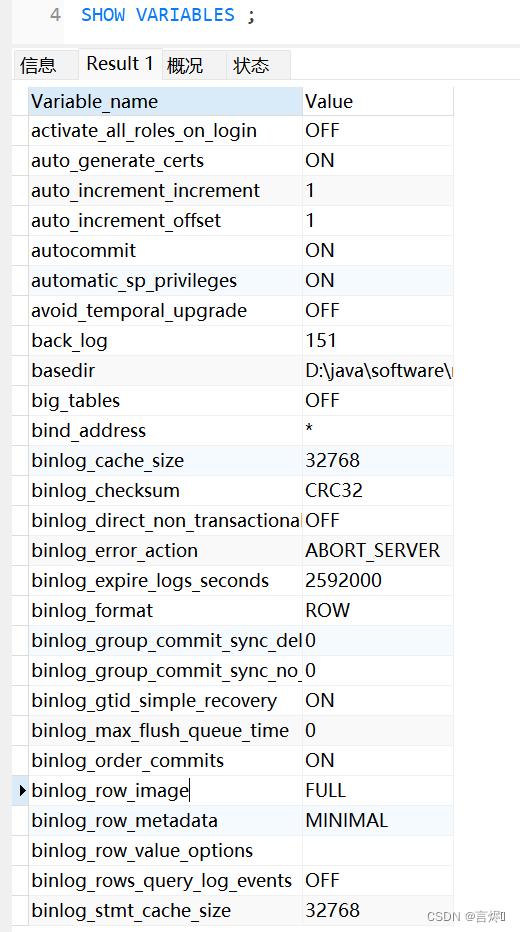Click the asterisk value of bind_address
The width and height of the screenshot is (520, 932).
click(x=378, y=431)
